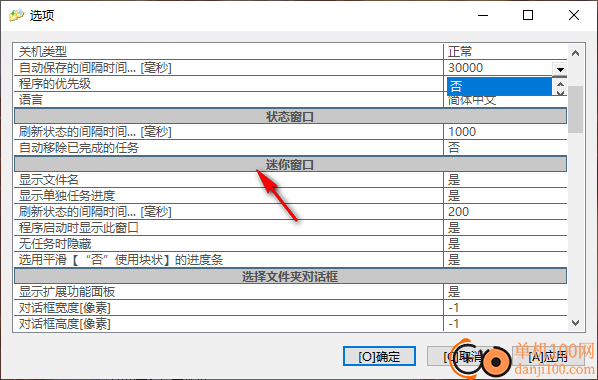The height and width of the screenshot is (380, 598).
Task: Dismiss the dialog with the [C]取消 button
Action: [x=463, y=356]
